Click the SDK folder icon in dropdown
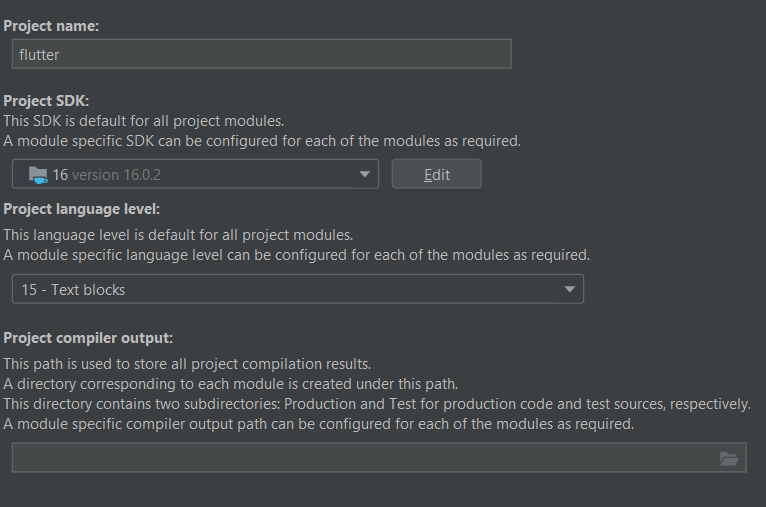This screenshot has width=766, height=507. pos(39,174)
